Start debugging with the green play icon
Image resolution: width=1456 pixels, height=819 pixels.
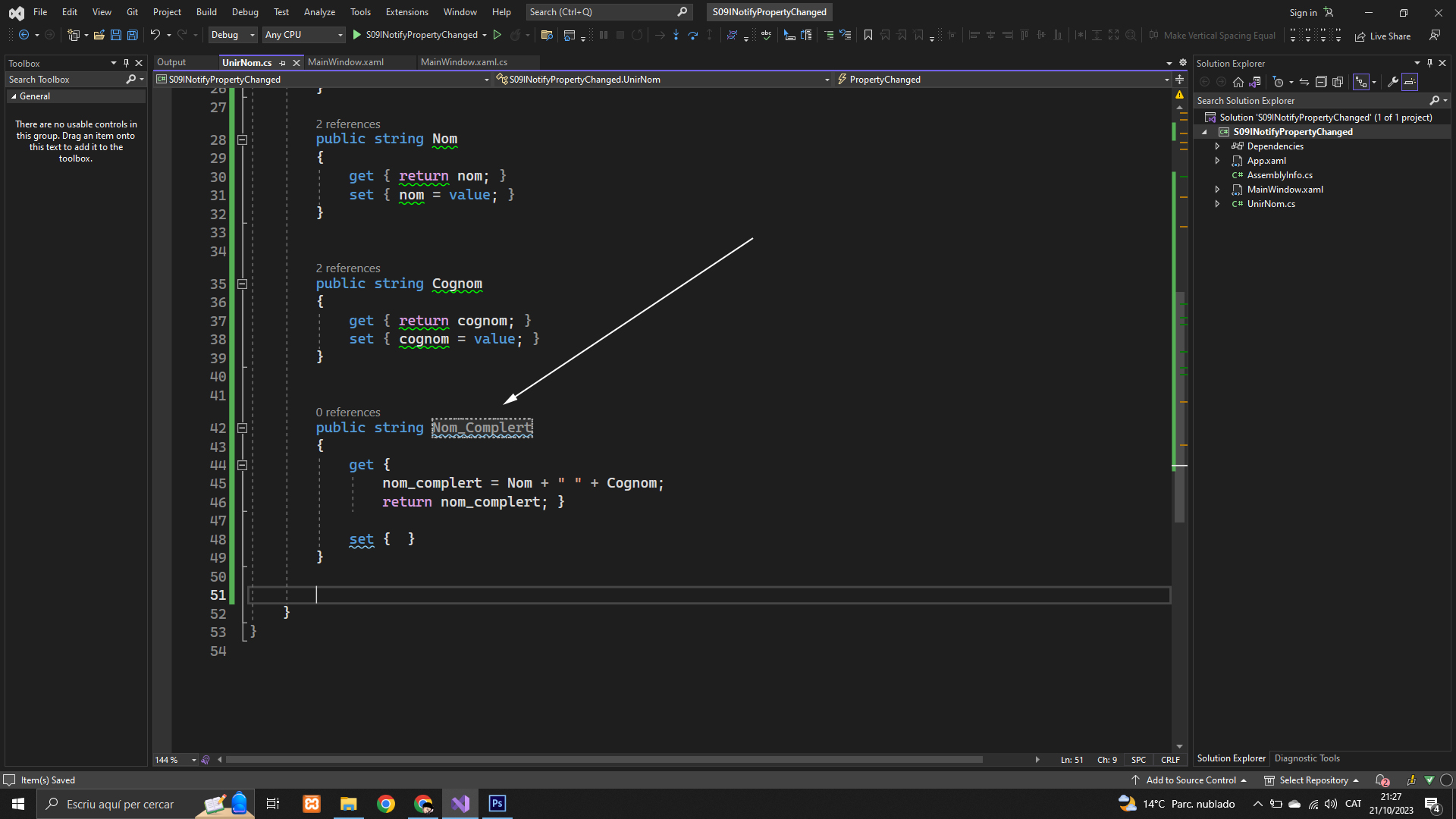click(x=356, y=35)
